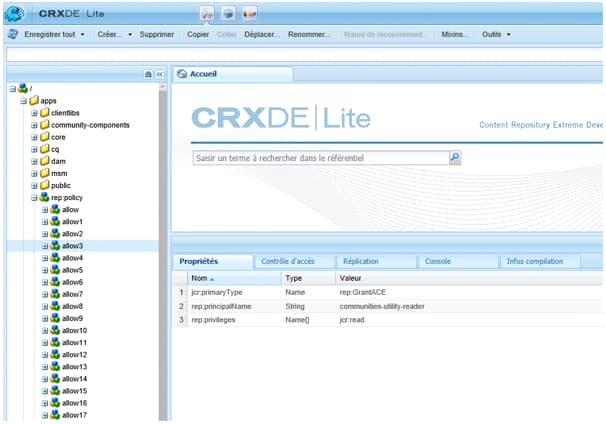Expand the allow9 node
The height and width of the screenshot is (424, 606).
pyautogui.click(x=45, y=319)
